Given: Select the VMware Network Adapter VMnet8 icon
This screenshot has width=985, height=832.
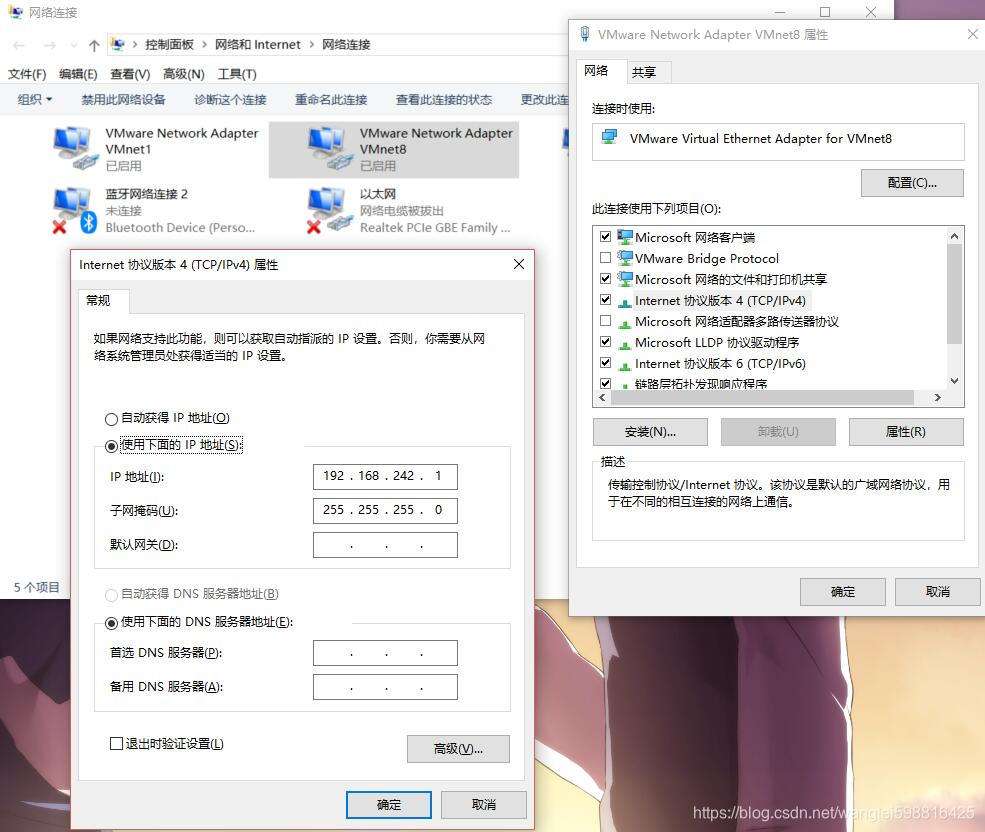Looking at the screenshot, I should pyautogui.click(x=330, y=149).
